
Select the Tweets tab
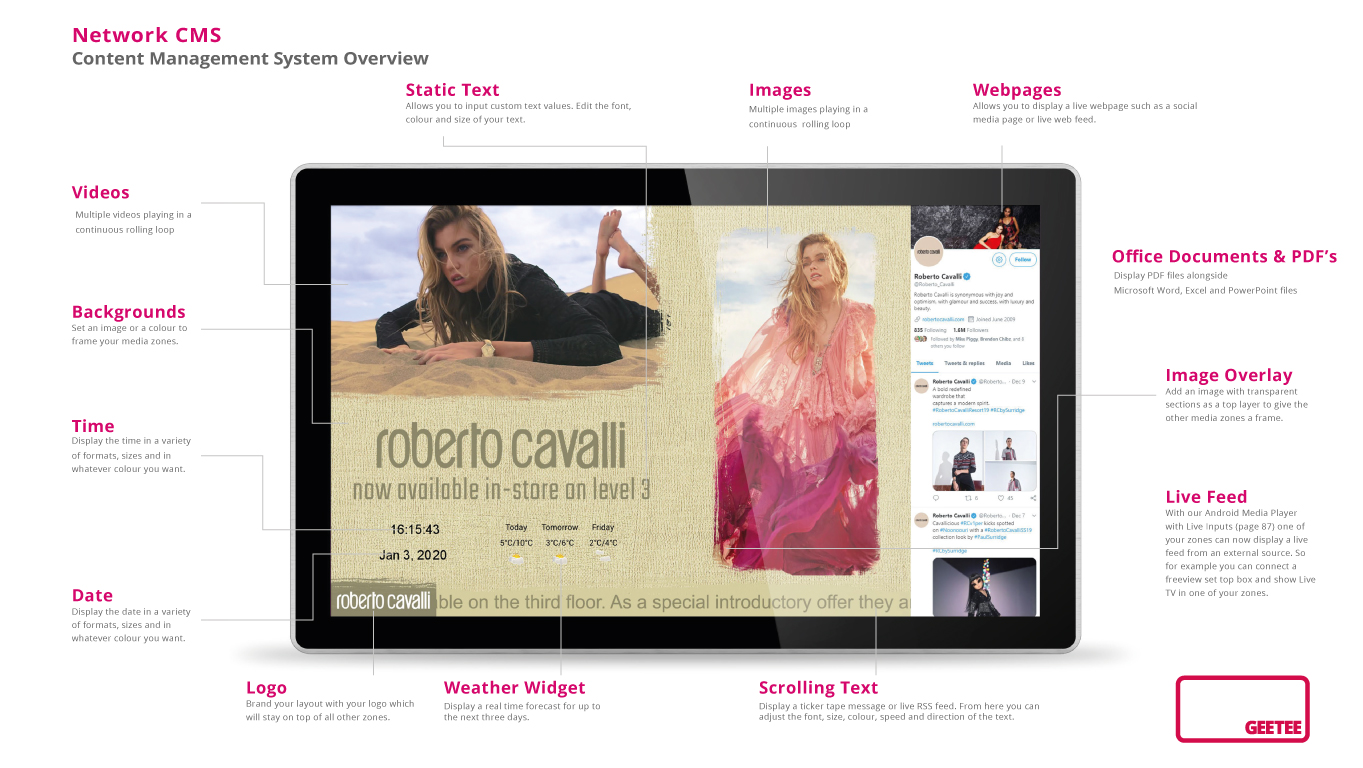925,363
